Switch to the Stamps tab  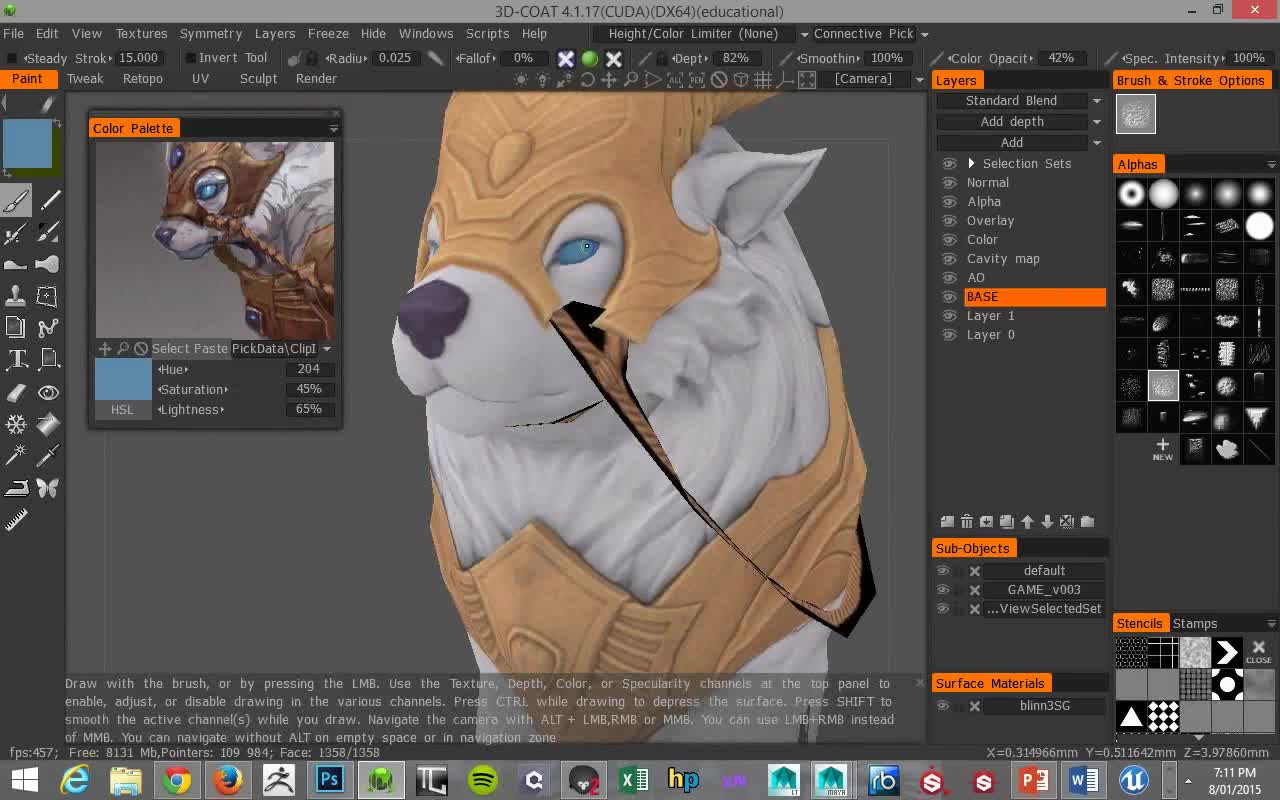1195,623
